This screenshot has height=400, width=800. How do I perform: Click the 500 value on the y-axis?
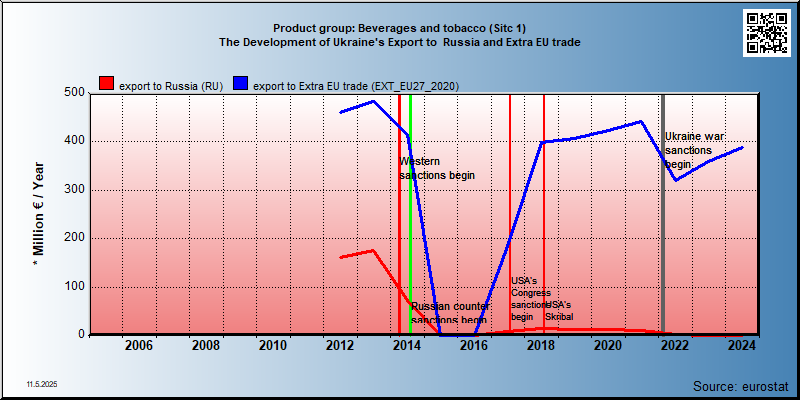coord(74,93)
